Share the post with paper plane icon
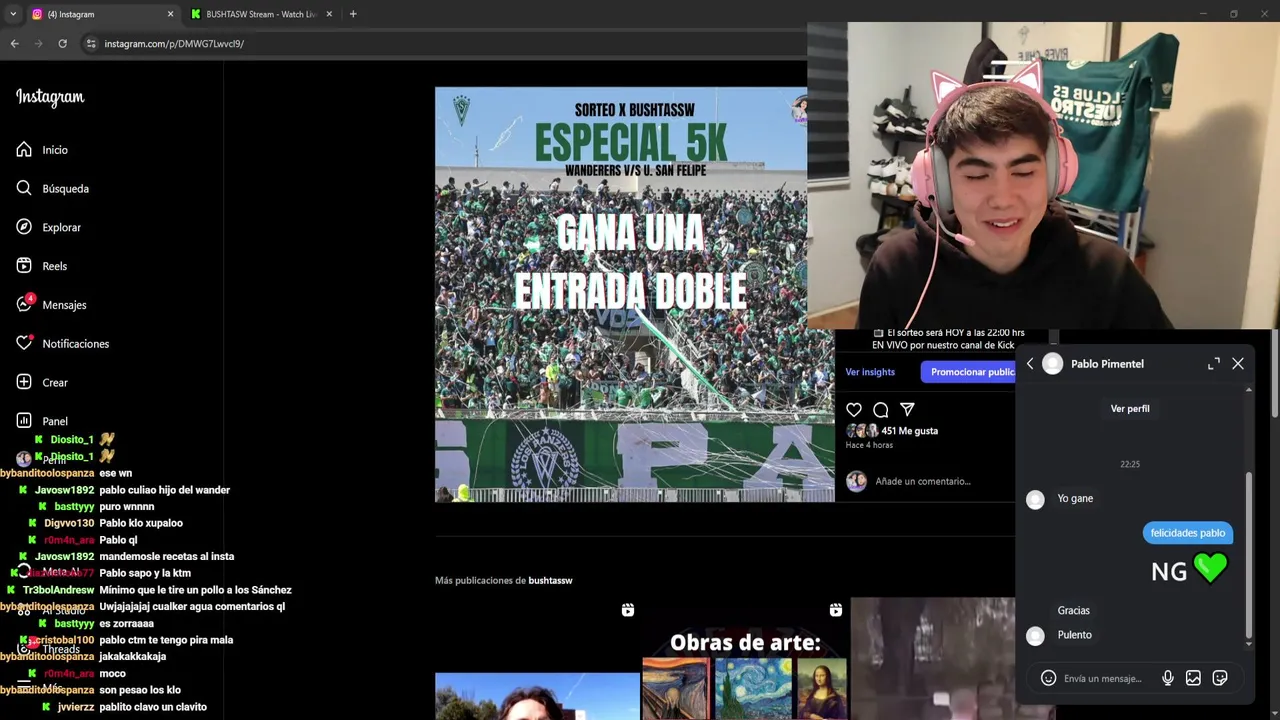The image size is (1280, 720). click(907, 410)
